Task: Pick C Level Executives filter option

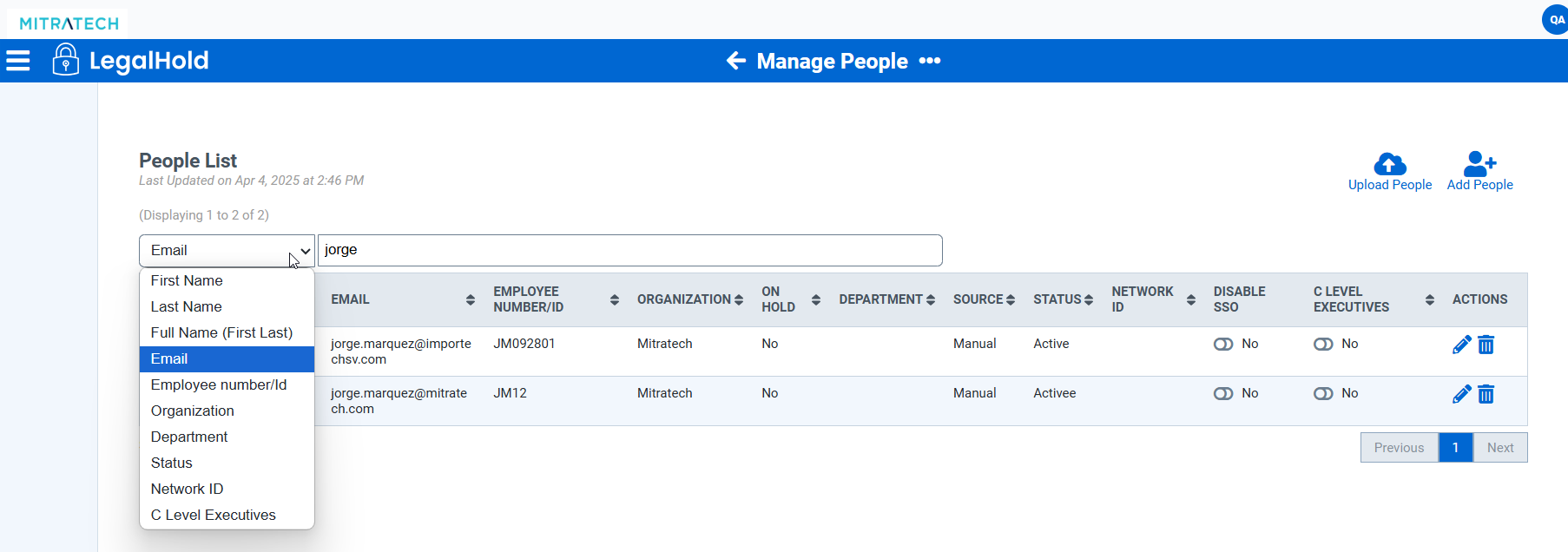Action: (x=227, y=515)
